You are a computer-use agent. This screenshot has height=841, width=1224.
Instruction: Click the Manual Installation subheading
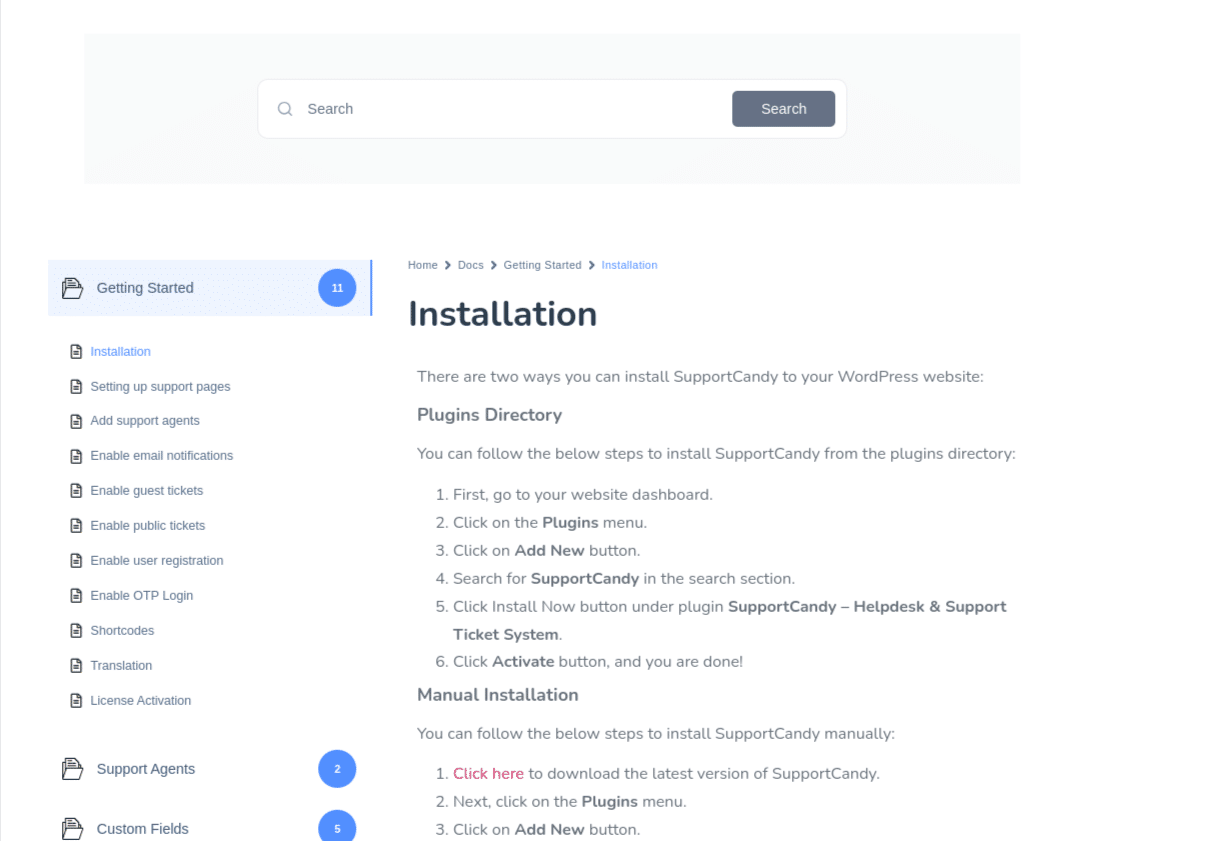498,695
